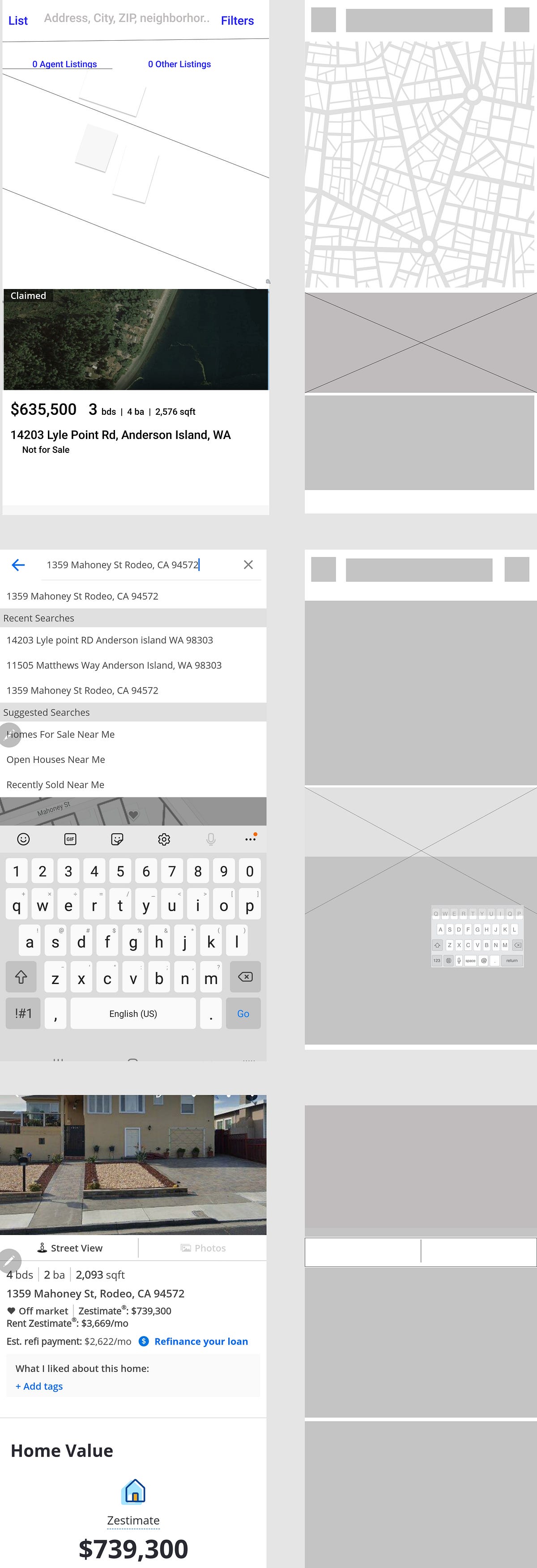Click the Not for Sale status
537x1568 pixels.
point(46,450)
